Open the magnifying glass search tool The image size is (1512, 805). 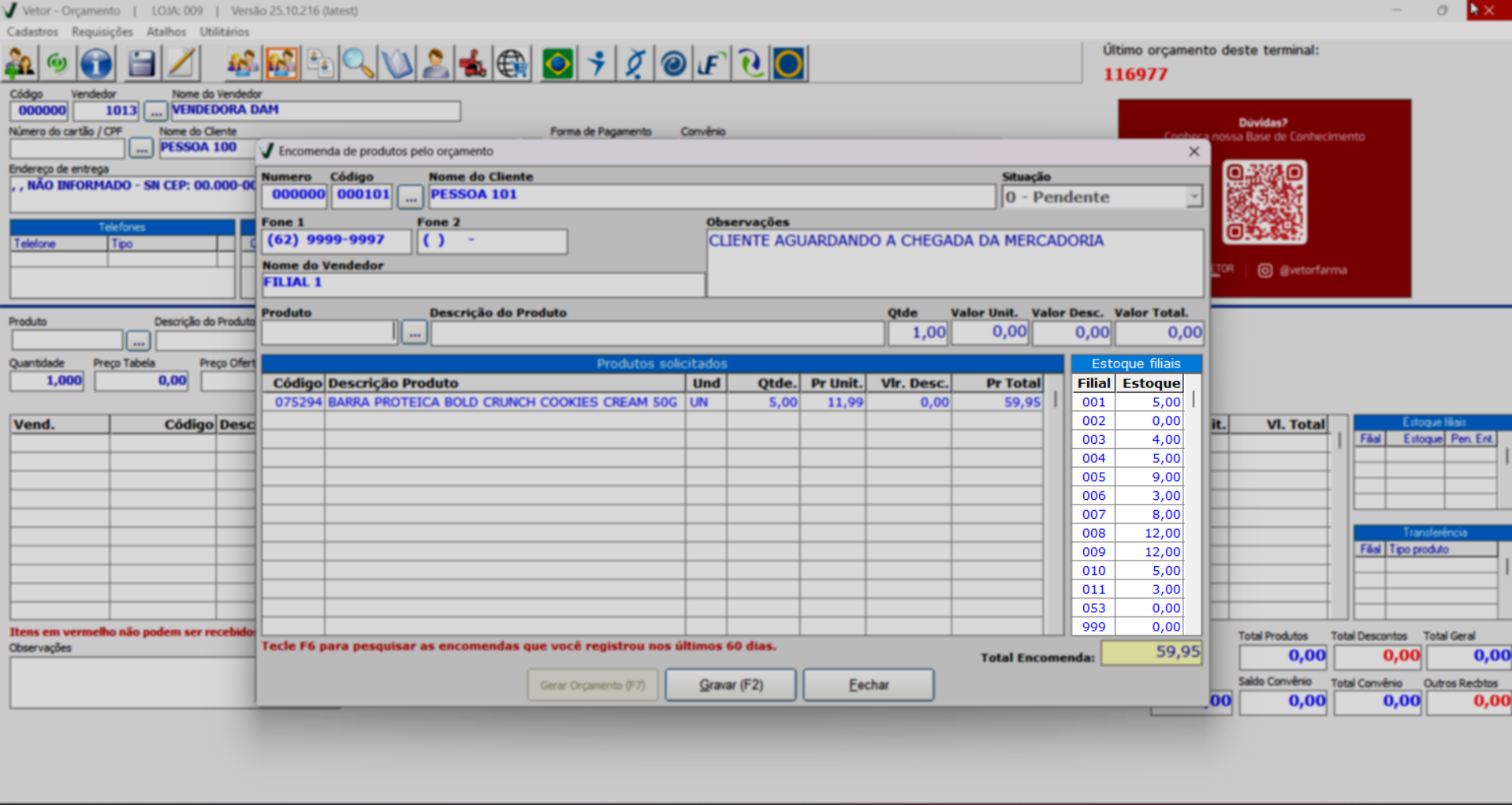(x=358, y=64)
